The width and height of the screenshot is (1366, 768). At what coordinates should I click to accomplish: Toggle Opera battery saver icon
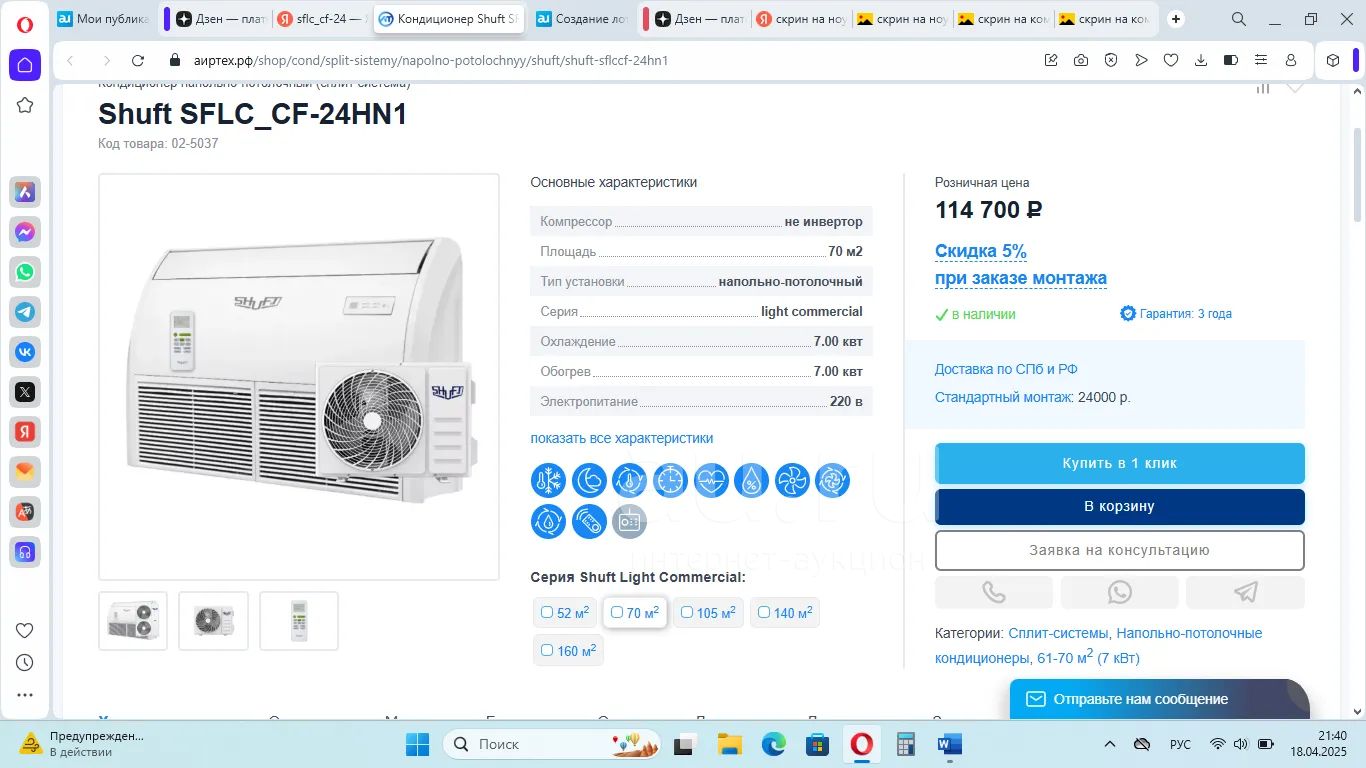click(1231, 60)
